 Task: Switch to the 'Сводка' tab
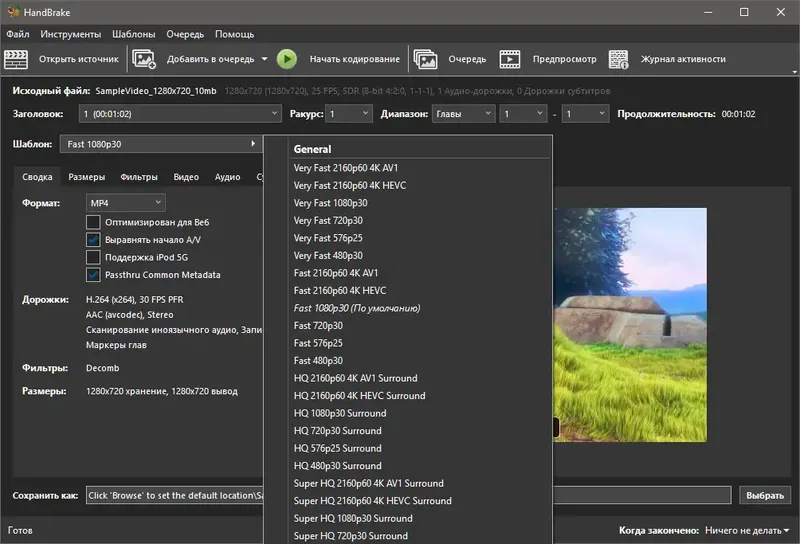point(37,177)
